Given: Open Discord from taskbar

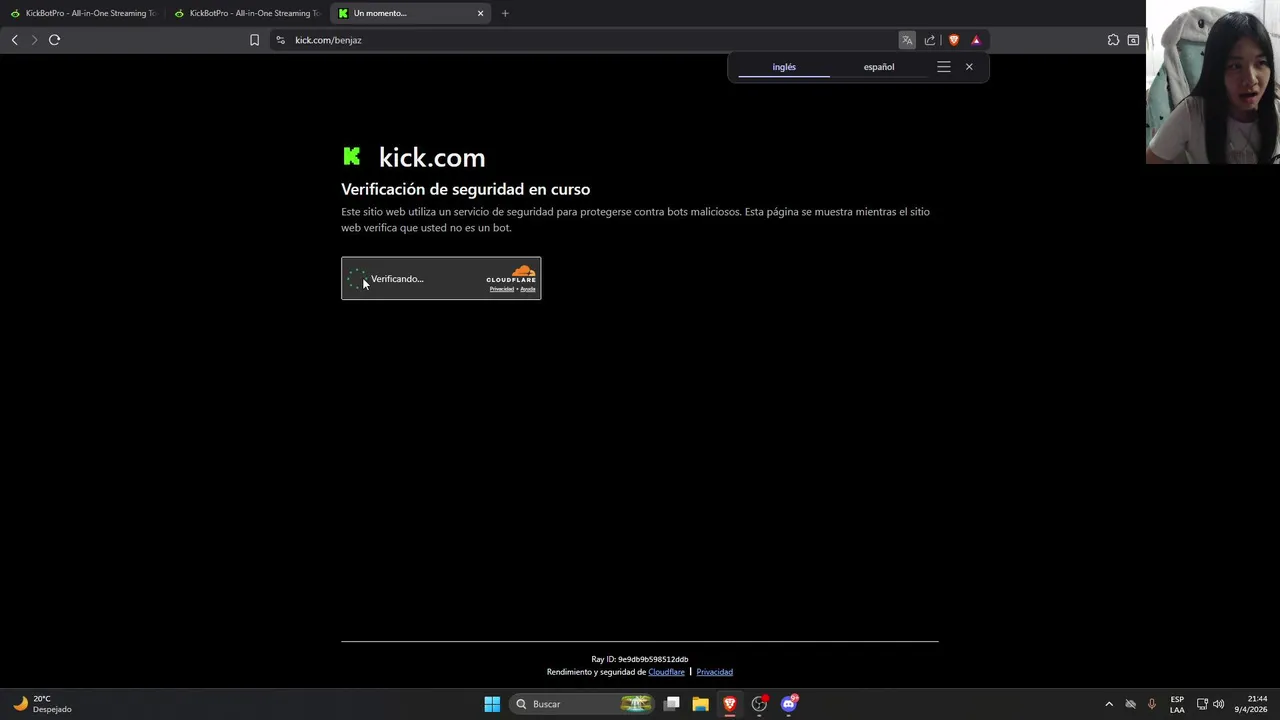Looking at the screenshot, I should (x=789, y=704).
